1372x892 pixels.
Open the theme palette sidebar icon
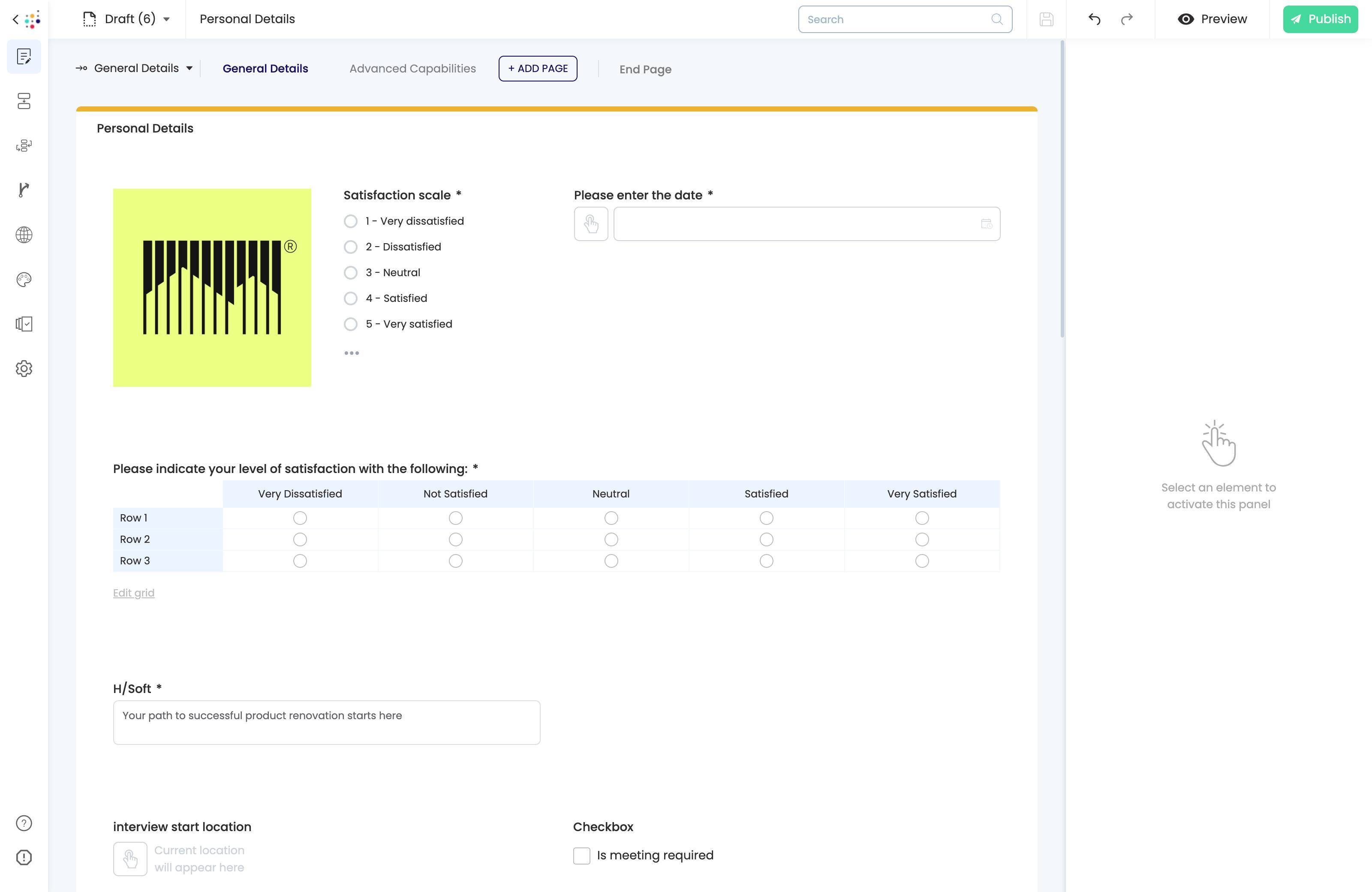[24, 279]
